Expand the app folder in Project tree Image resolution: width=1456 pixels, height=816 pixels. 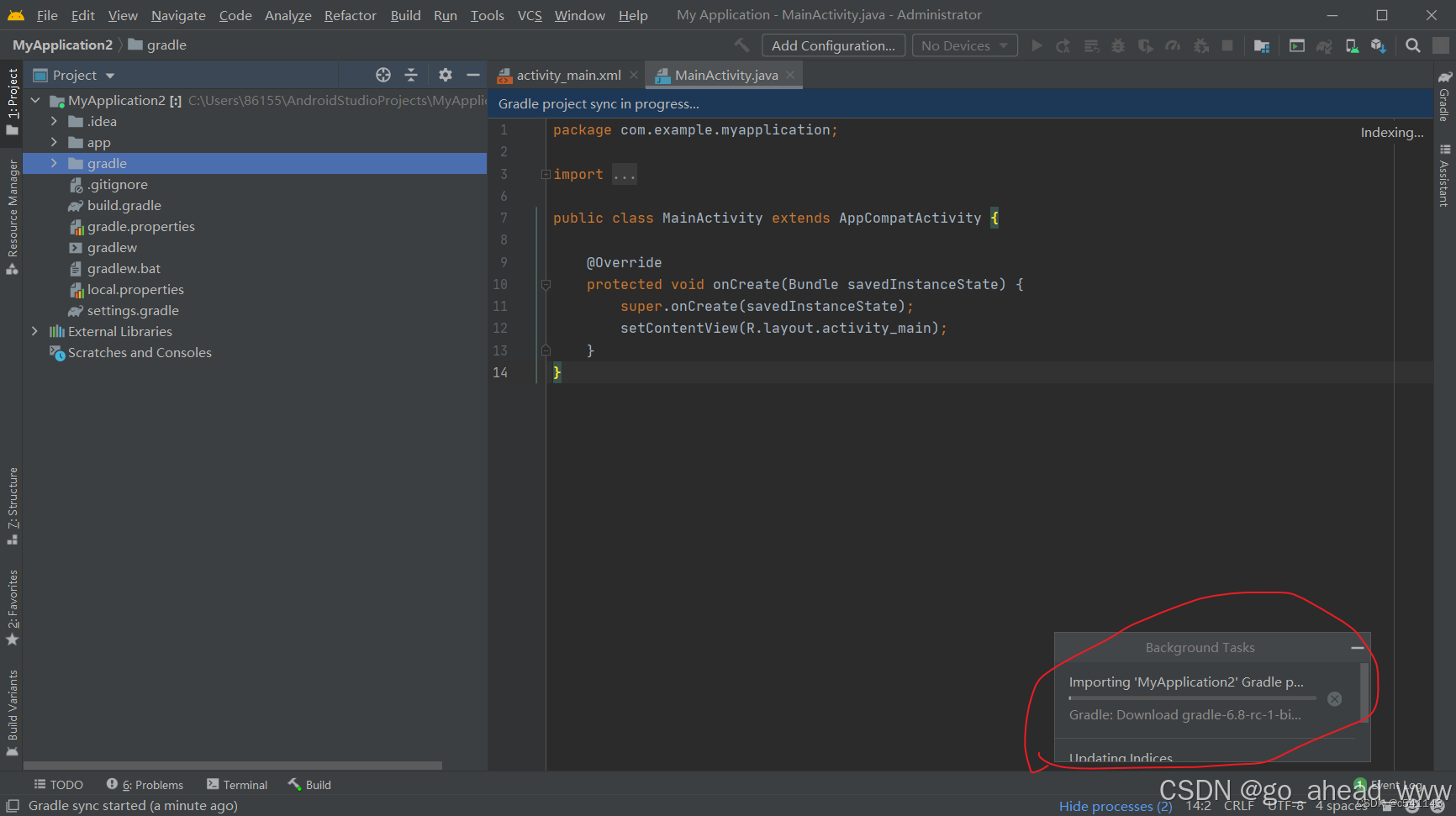[x=53, y=142]
